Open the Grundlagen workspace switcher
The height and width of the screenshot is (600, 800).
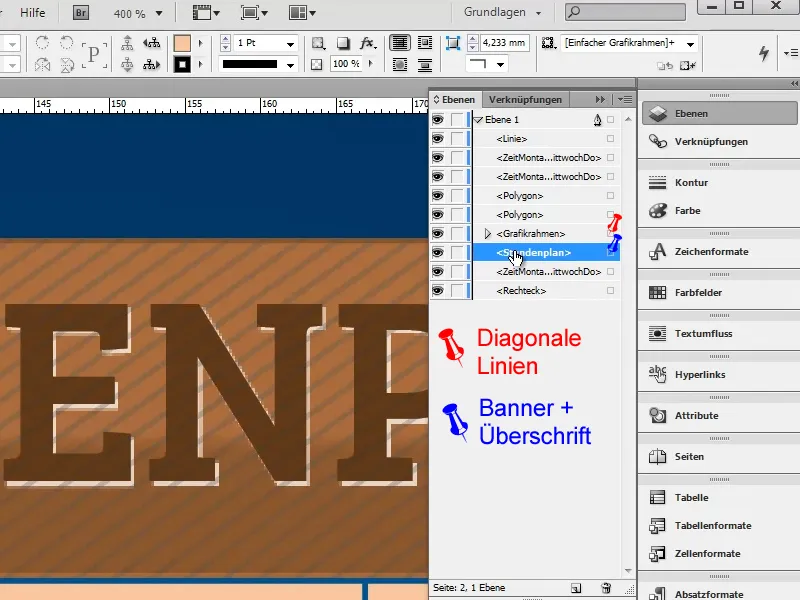(x=503, y=12)
